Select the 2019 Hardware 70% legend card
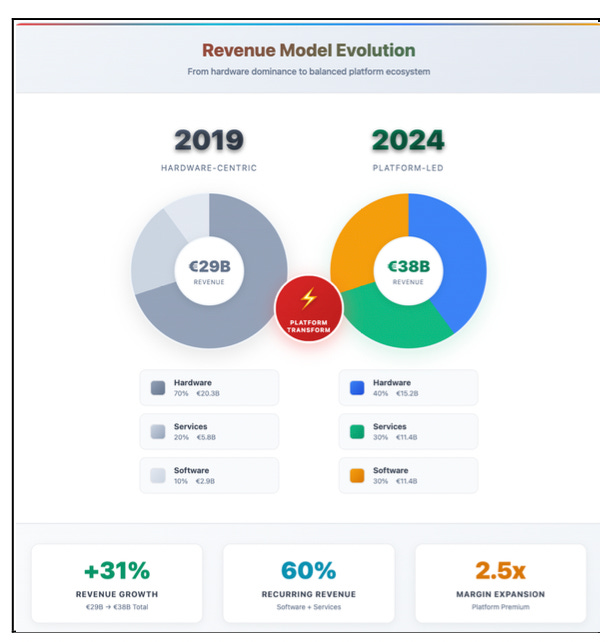Screen dimensions: 616x642 (x=209, y=388)
